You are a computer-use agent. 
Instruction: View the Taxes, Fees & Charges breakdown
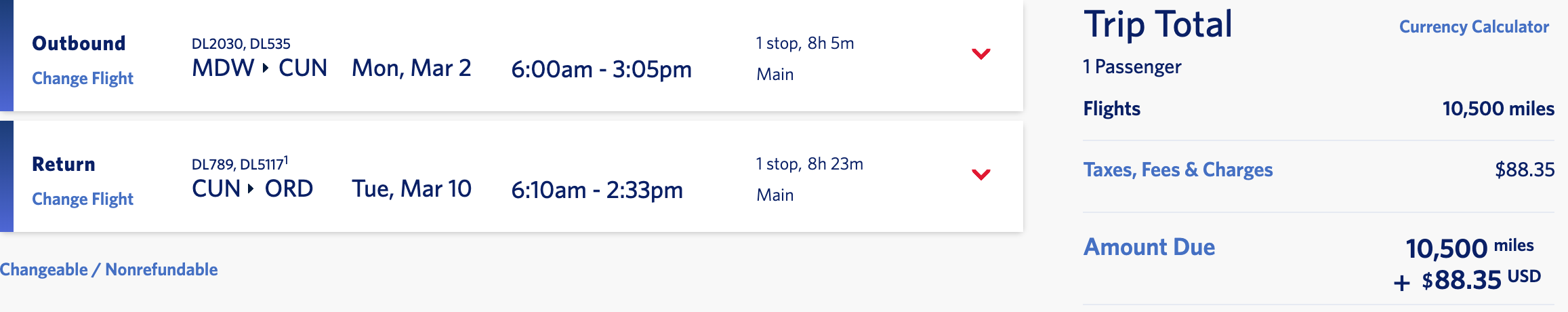point(1178,170)
